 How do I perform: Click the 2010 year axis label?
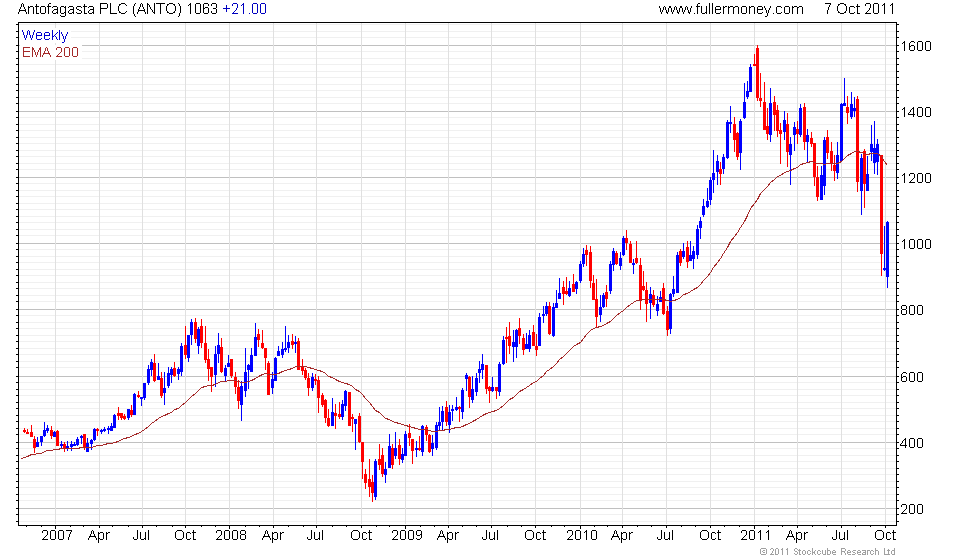click(x=582, y=536)
